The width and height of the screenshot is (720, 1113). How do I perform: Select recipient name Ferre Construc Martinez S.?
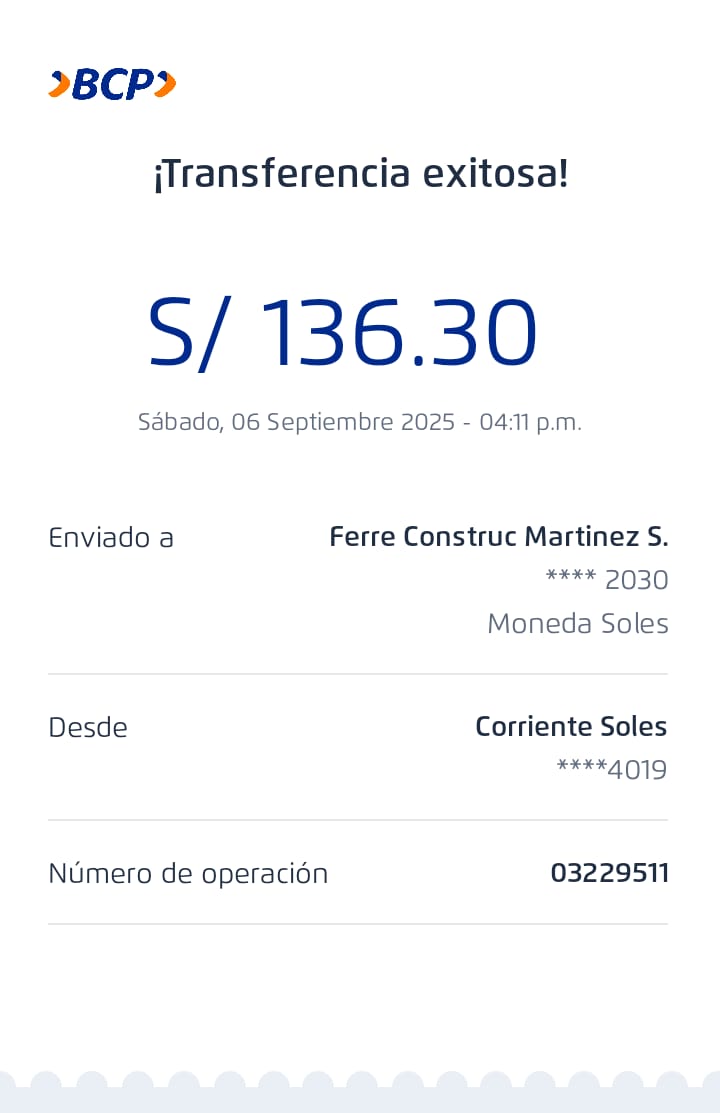point(498,537)
